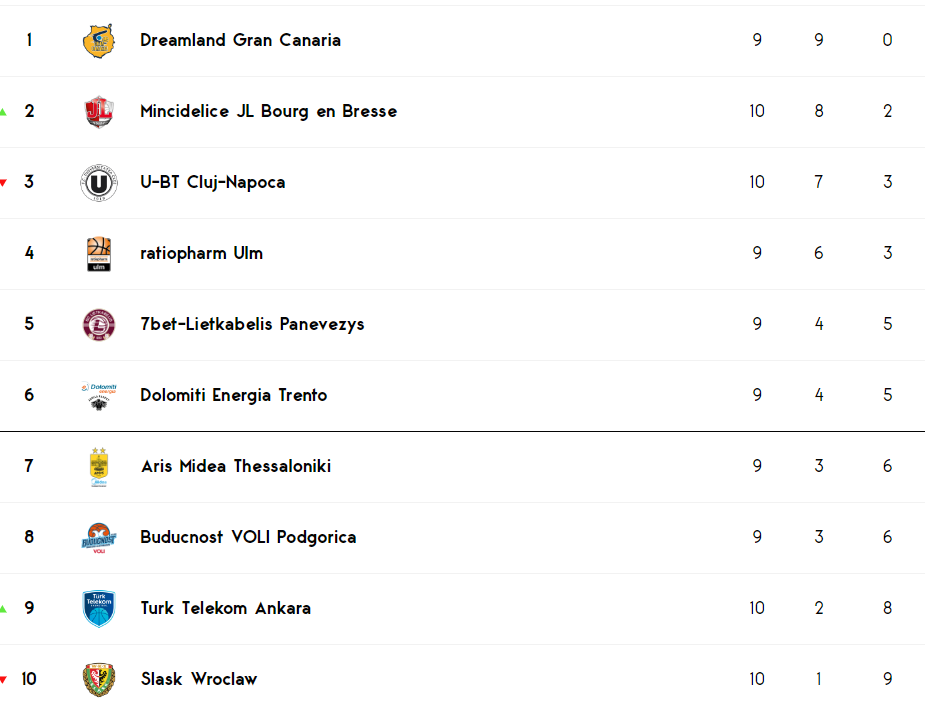Image resolution: width=925 pixels, height=711 pixels.
Task: Click the JL Bourg en Bresse logo
Action: pos(99,112)
